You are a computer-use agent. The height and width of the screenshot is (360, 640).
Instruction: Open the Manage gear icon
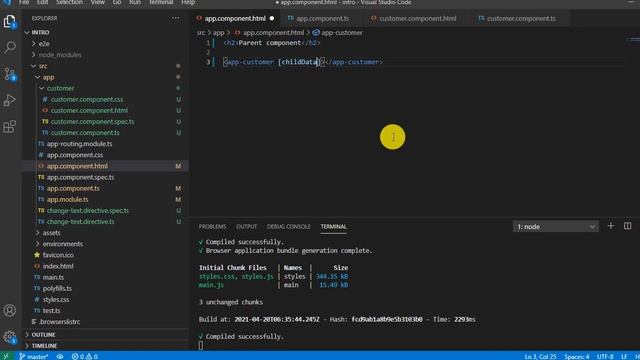tap(9, 337)
